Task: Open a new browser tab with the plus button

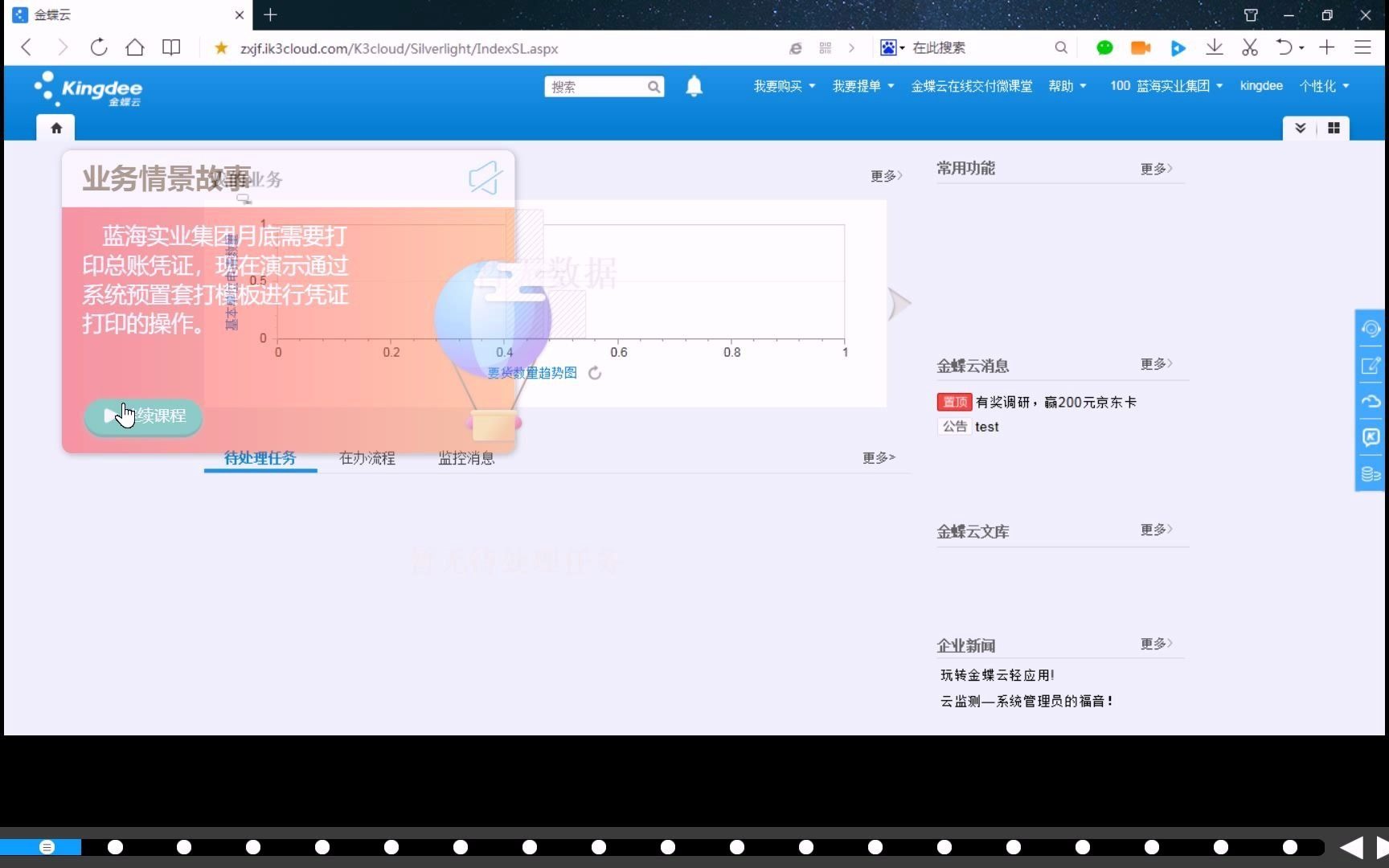Action: 270,15
